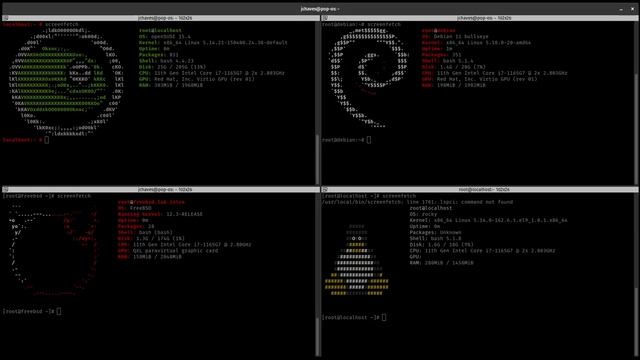
Task: Click the 'OS: rocky' line
Action: pyautogui.click(x=423, y=214)
